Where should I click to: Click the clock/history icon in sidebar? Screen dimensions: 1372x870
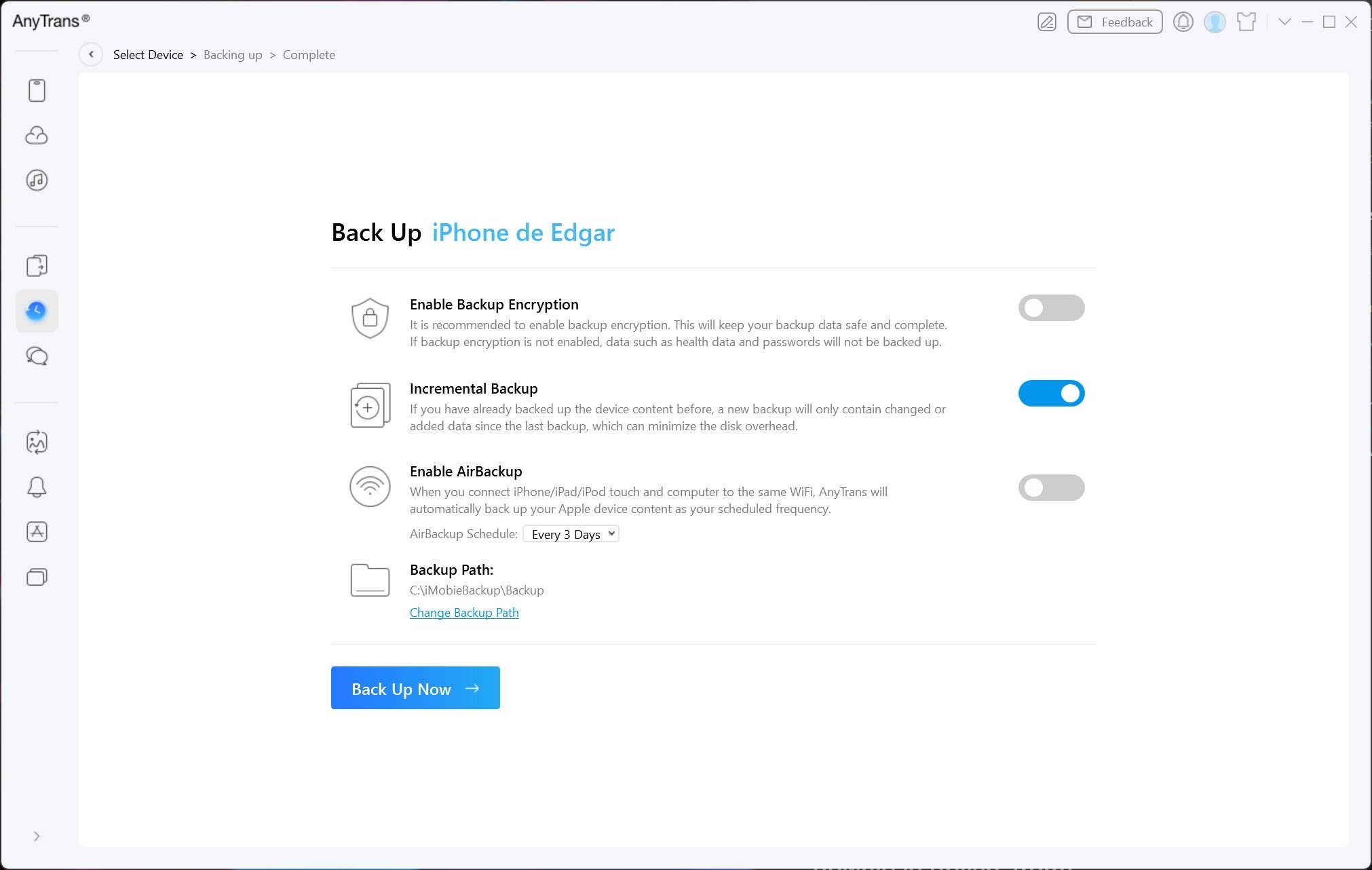click(36, 310)
